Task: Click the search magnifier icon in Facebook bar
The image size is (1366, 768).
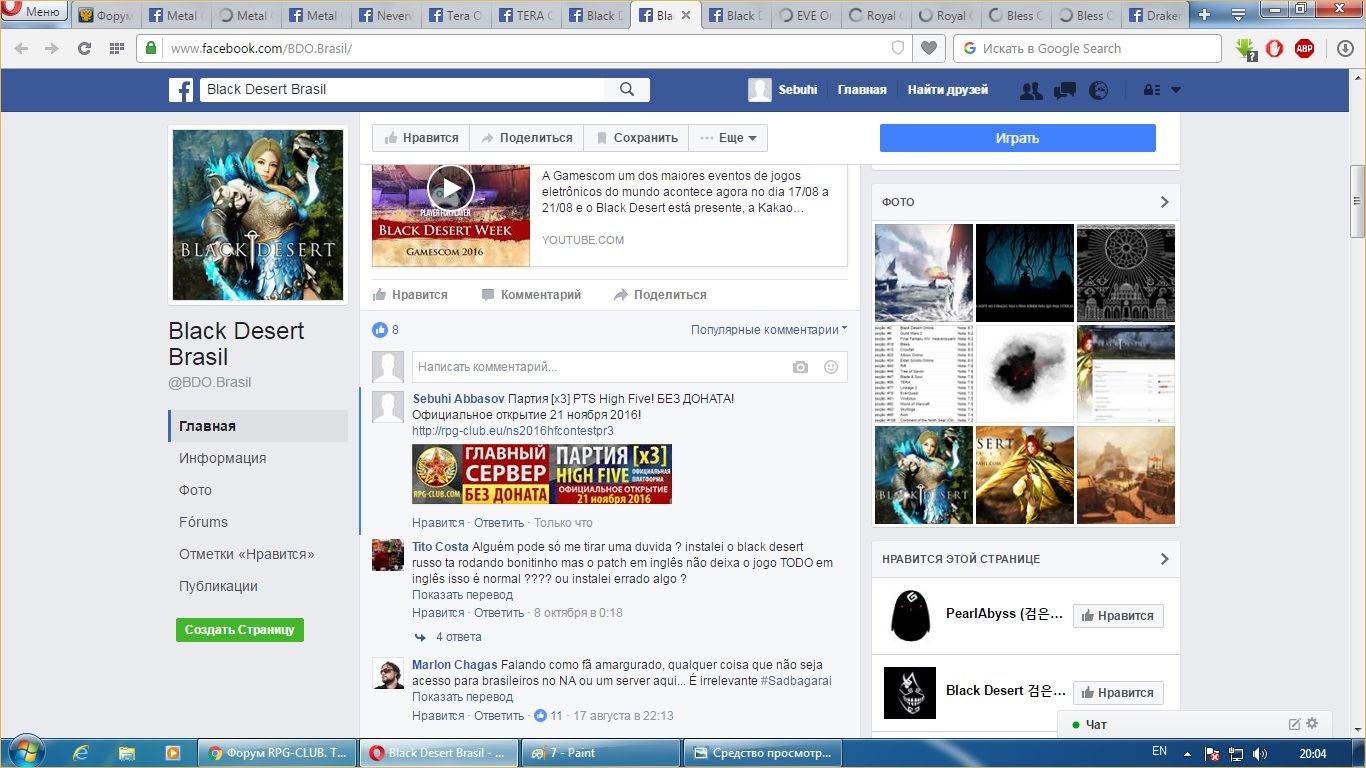Action: coord(627,89)
